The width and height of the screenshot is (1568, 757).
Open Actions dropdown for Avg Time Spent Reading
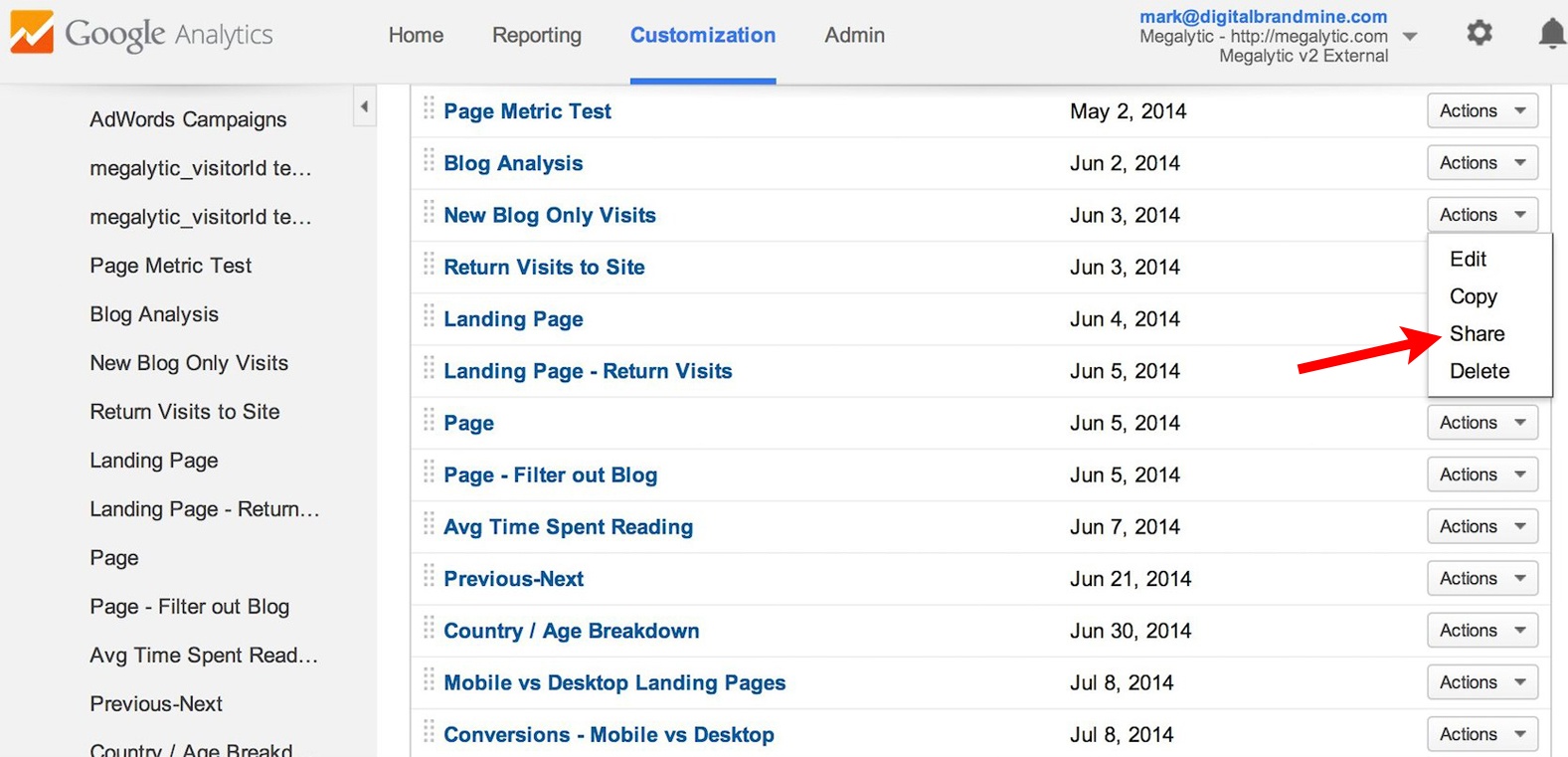tap(1481, 526)
